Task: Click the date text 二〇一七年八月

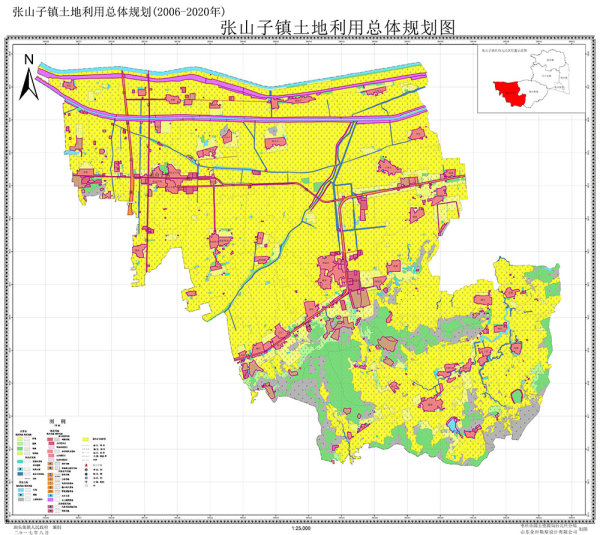Action: point(32,532)
